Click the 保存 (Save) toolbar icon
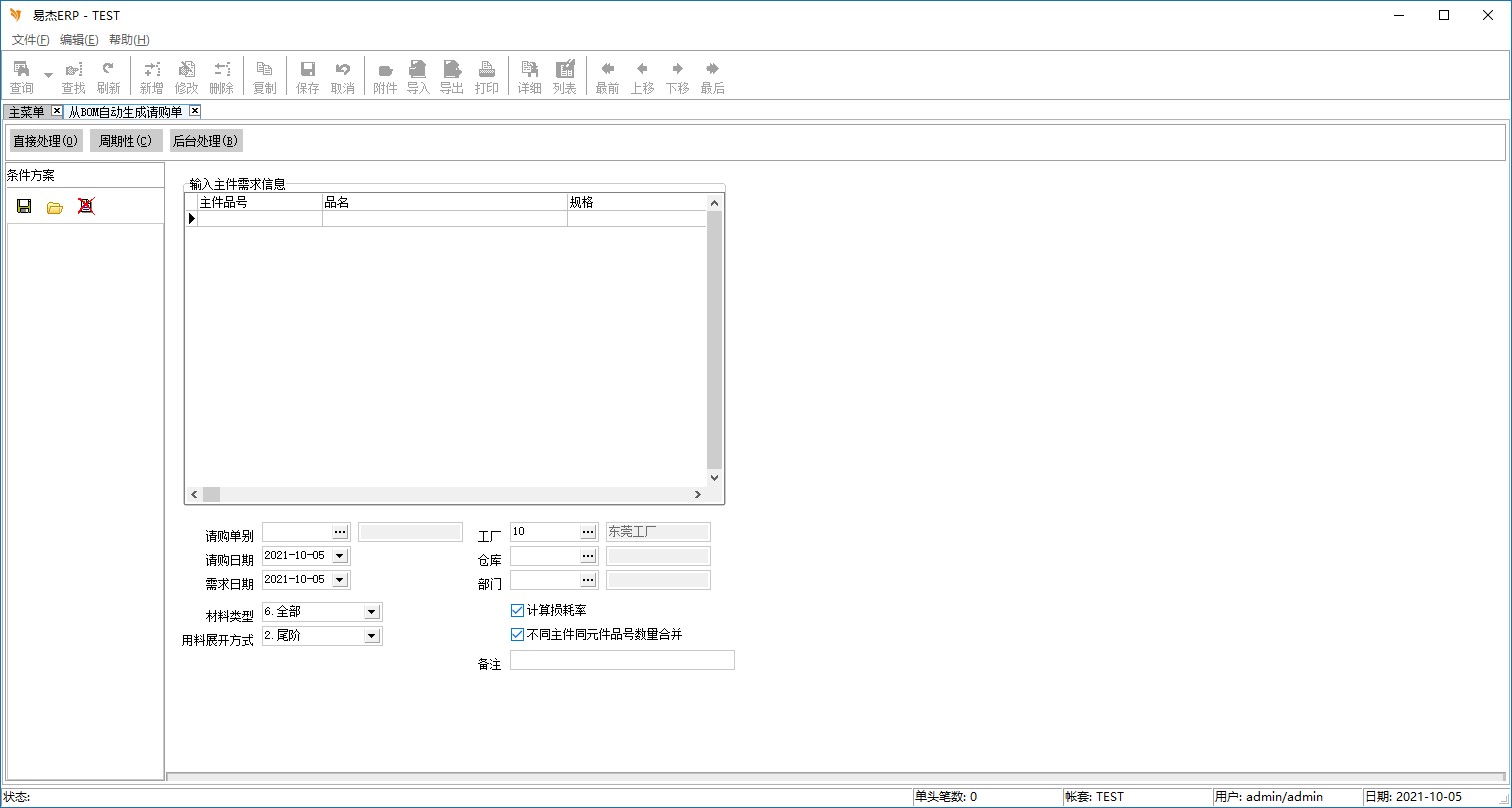 (x=308, y=76)
